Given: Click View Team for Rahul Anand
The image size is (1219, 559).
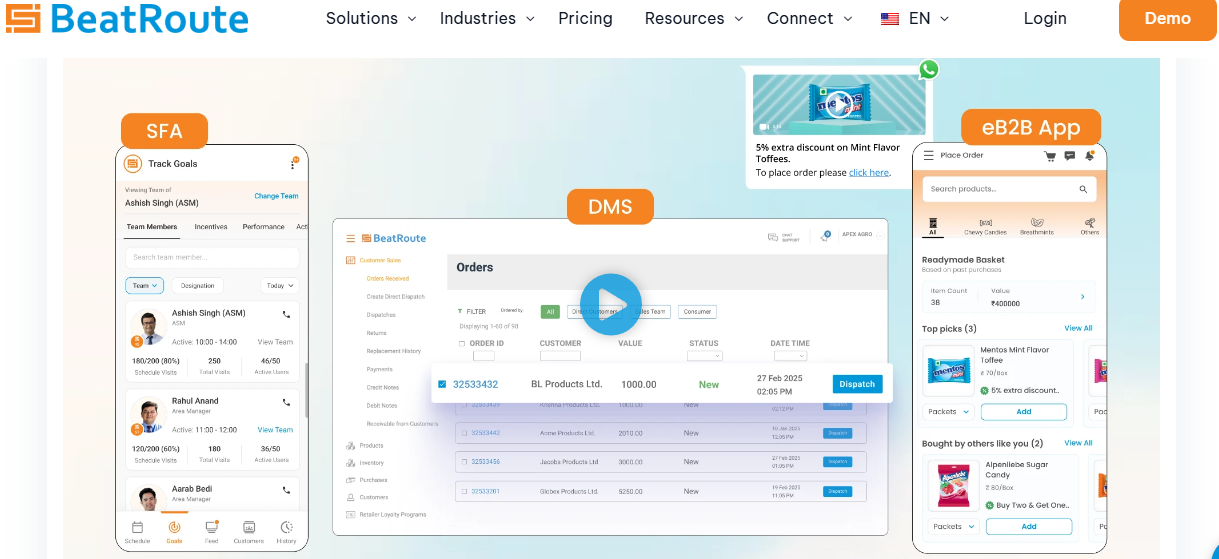Looking at the screenshot, I should tap(275, 430).
